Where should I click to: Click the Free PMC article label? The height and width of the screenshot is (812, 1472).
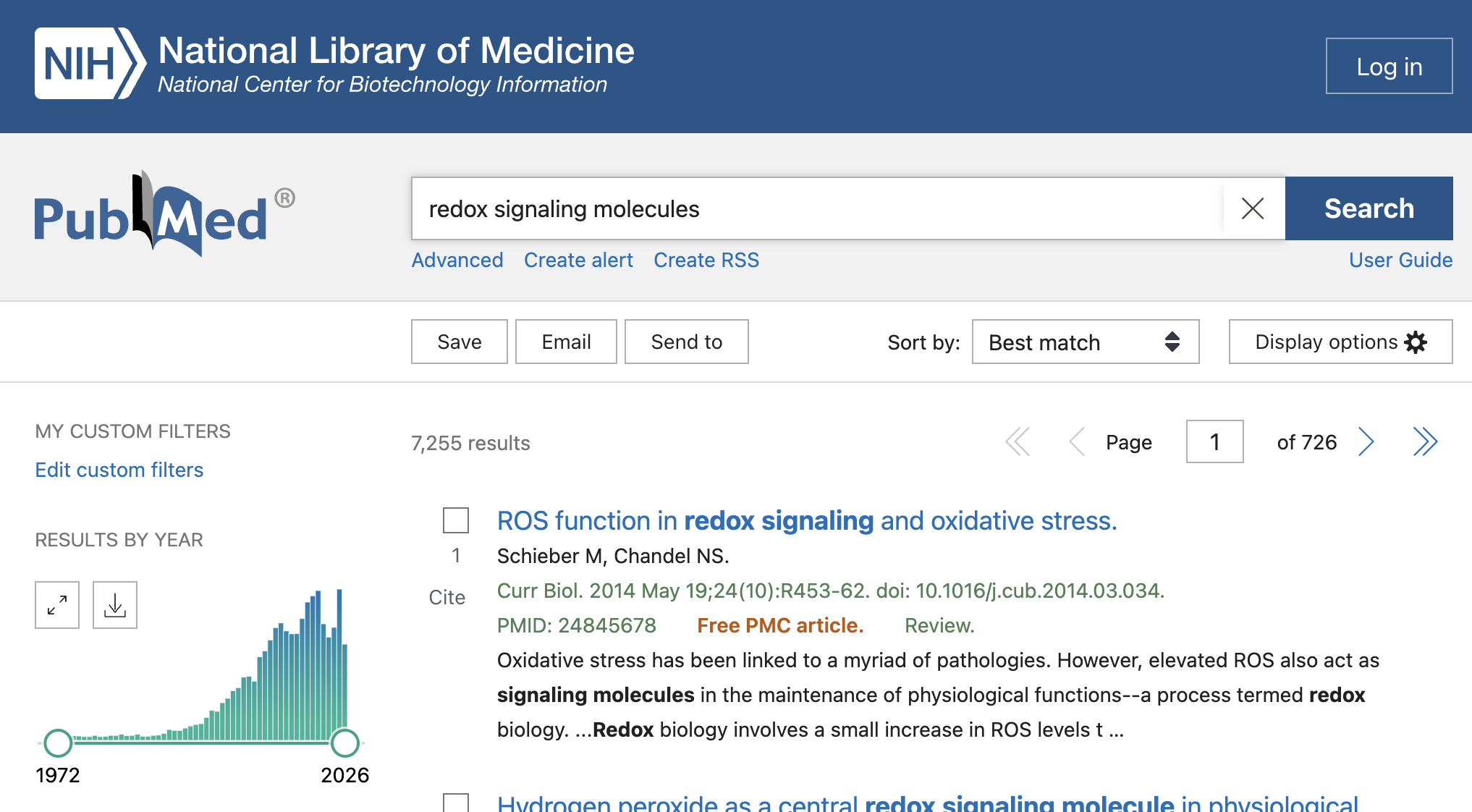pos(780,625)
